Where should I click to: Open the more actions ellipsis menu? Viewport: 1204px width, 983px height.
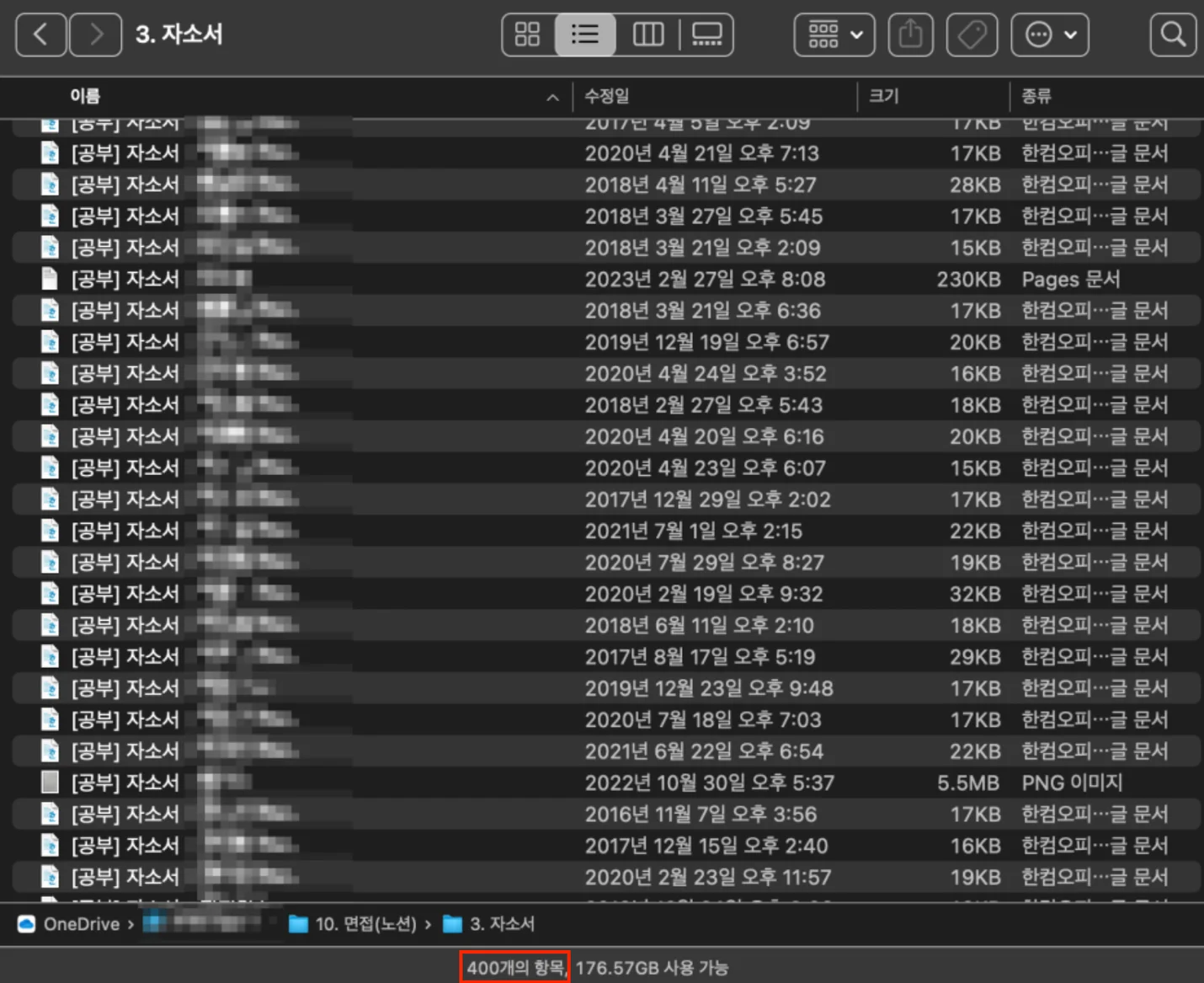point(1050,35)
